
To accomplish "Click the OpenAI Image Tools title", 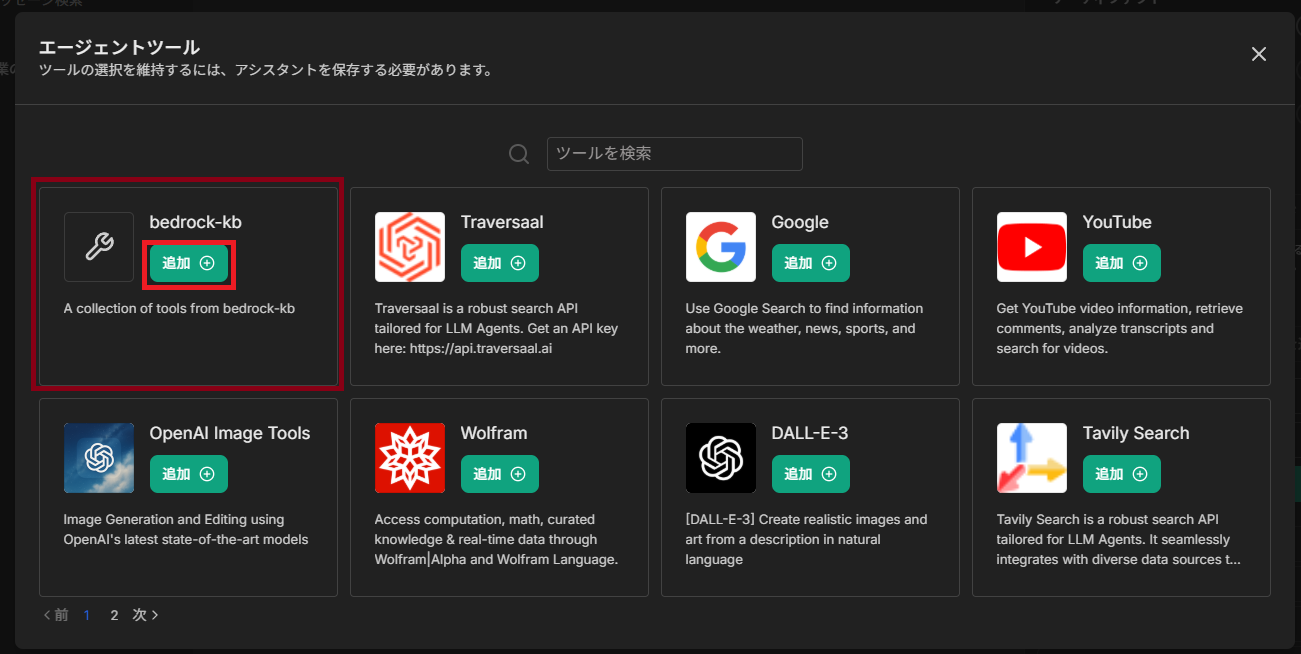I will coord(230,433).
